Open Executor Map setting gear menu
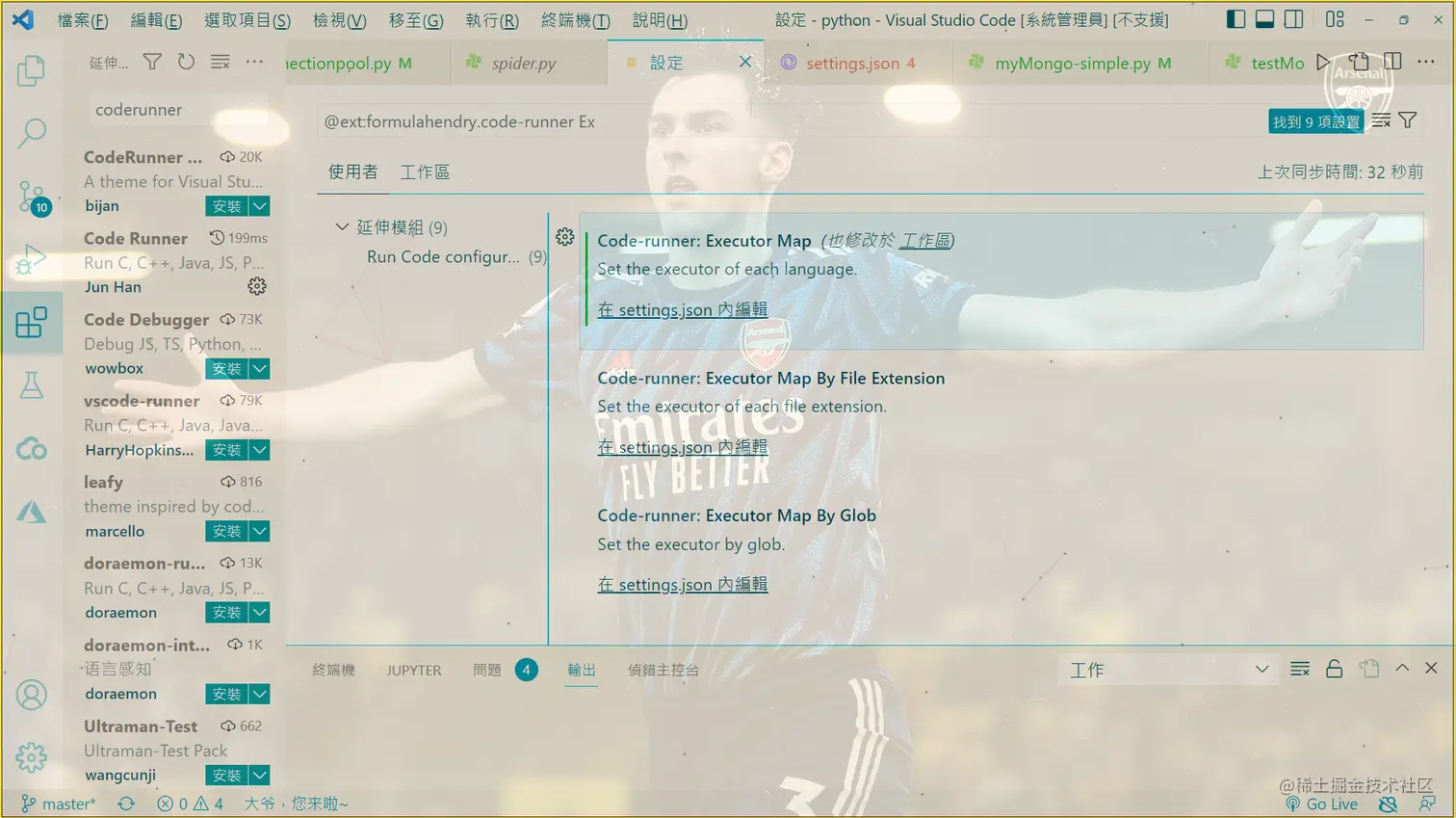Viewport: 1456px width, 818px height. 565,237
